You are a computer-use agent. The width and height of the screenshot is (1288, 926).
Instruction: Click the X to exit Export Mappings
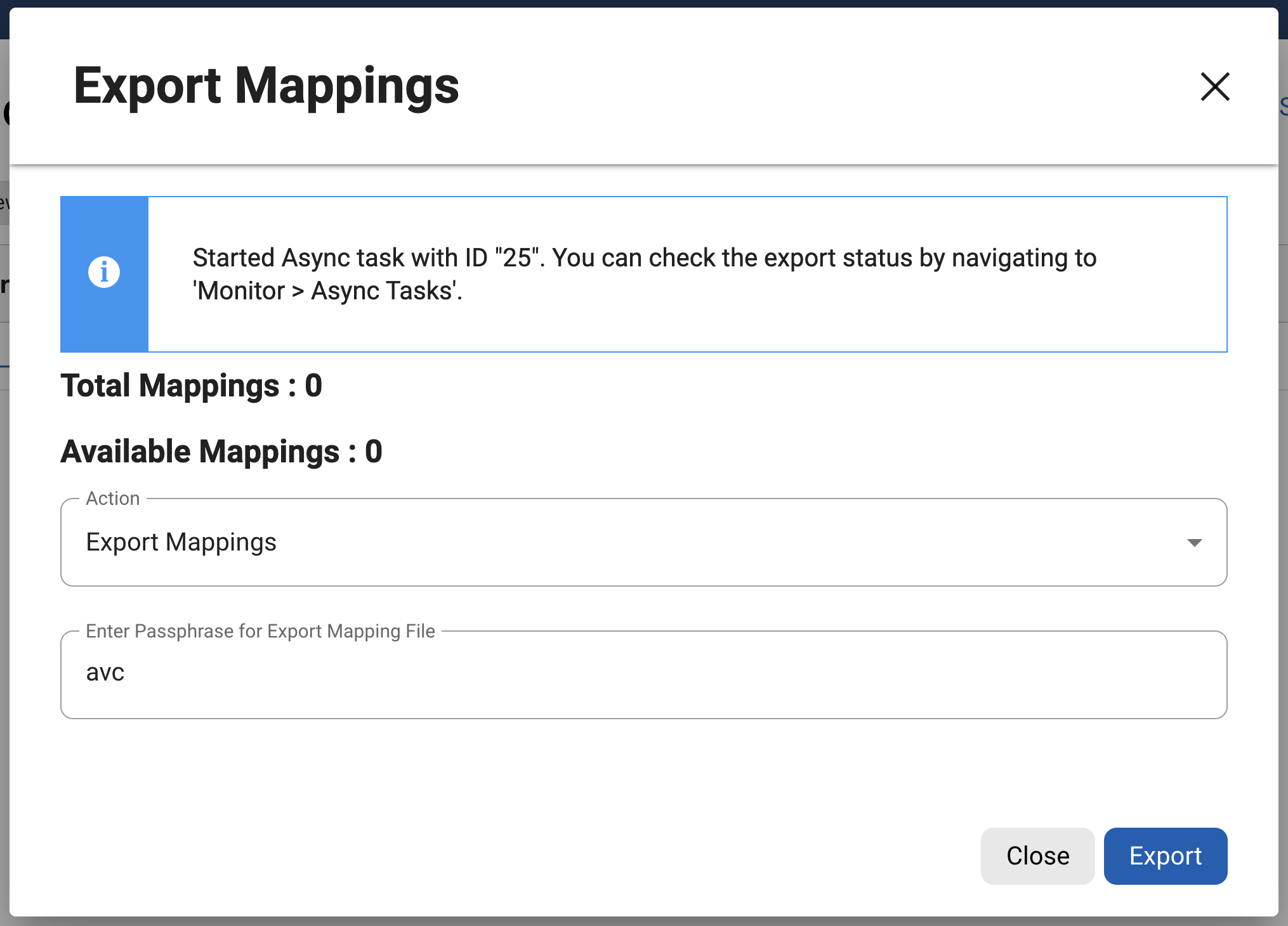click(x=1214, y=88)
